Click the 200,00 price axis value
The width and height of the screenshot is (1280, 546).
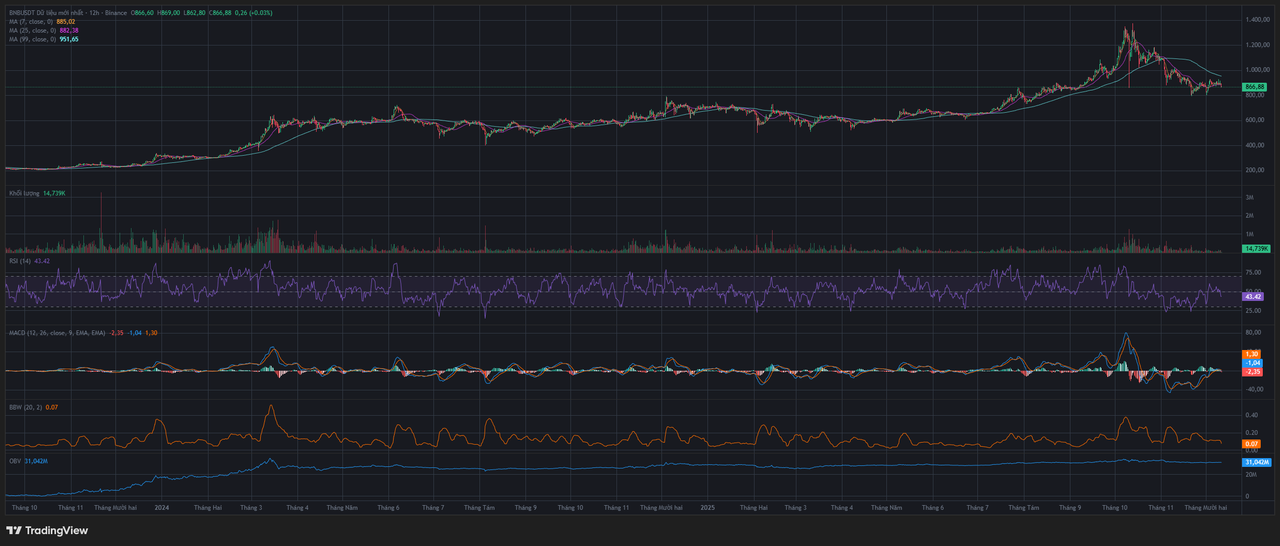[1256, 170]
